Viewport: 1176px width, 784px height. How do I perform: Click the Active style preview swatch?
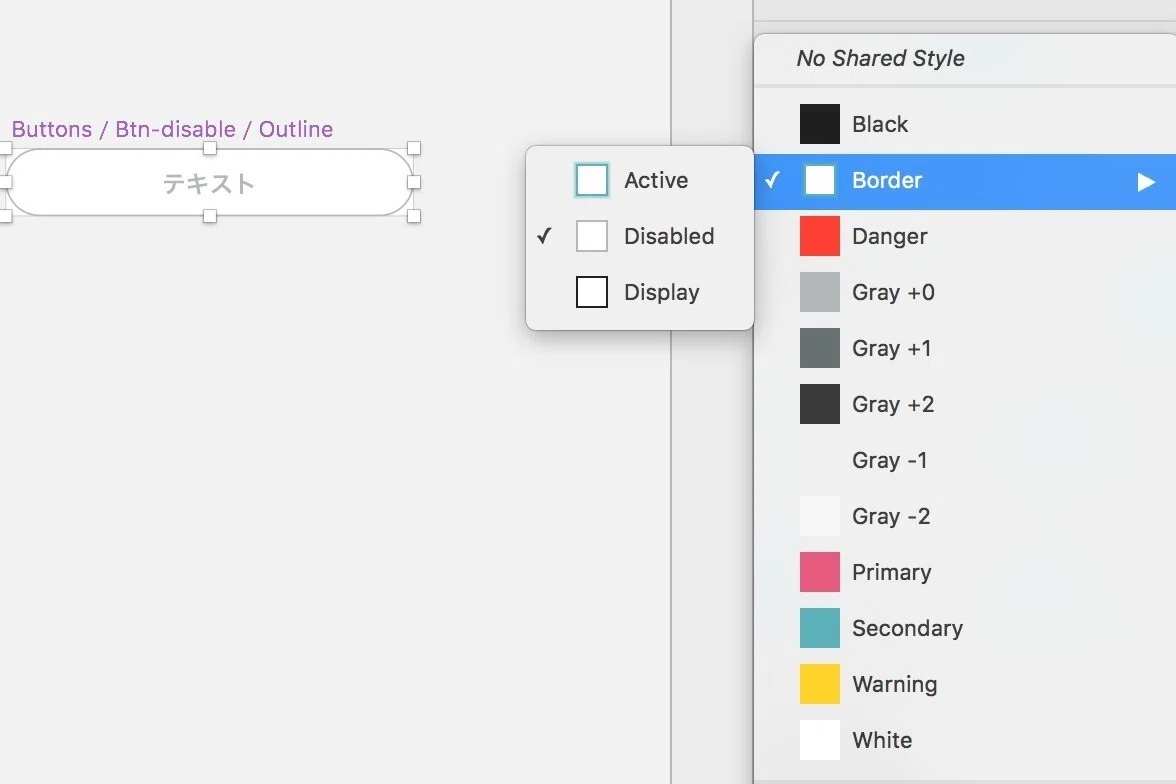592,180
